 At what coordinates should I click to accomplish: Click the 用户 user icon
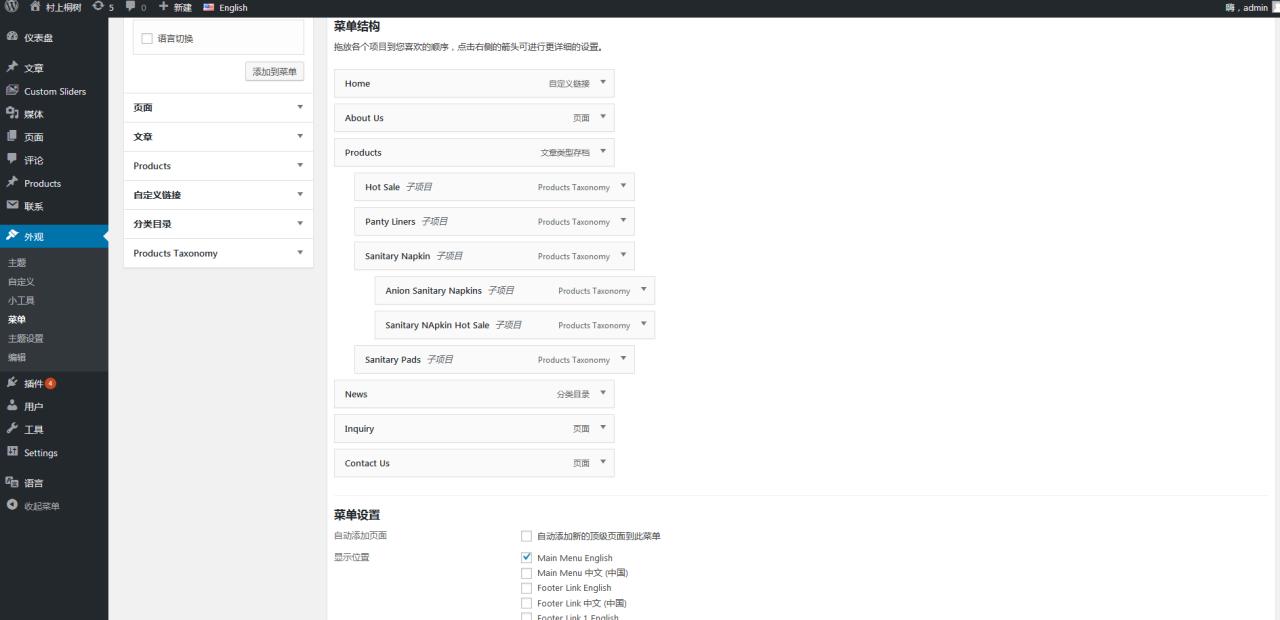coord(12,406)
